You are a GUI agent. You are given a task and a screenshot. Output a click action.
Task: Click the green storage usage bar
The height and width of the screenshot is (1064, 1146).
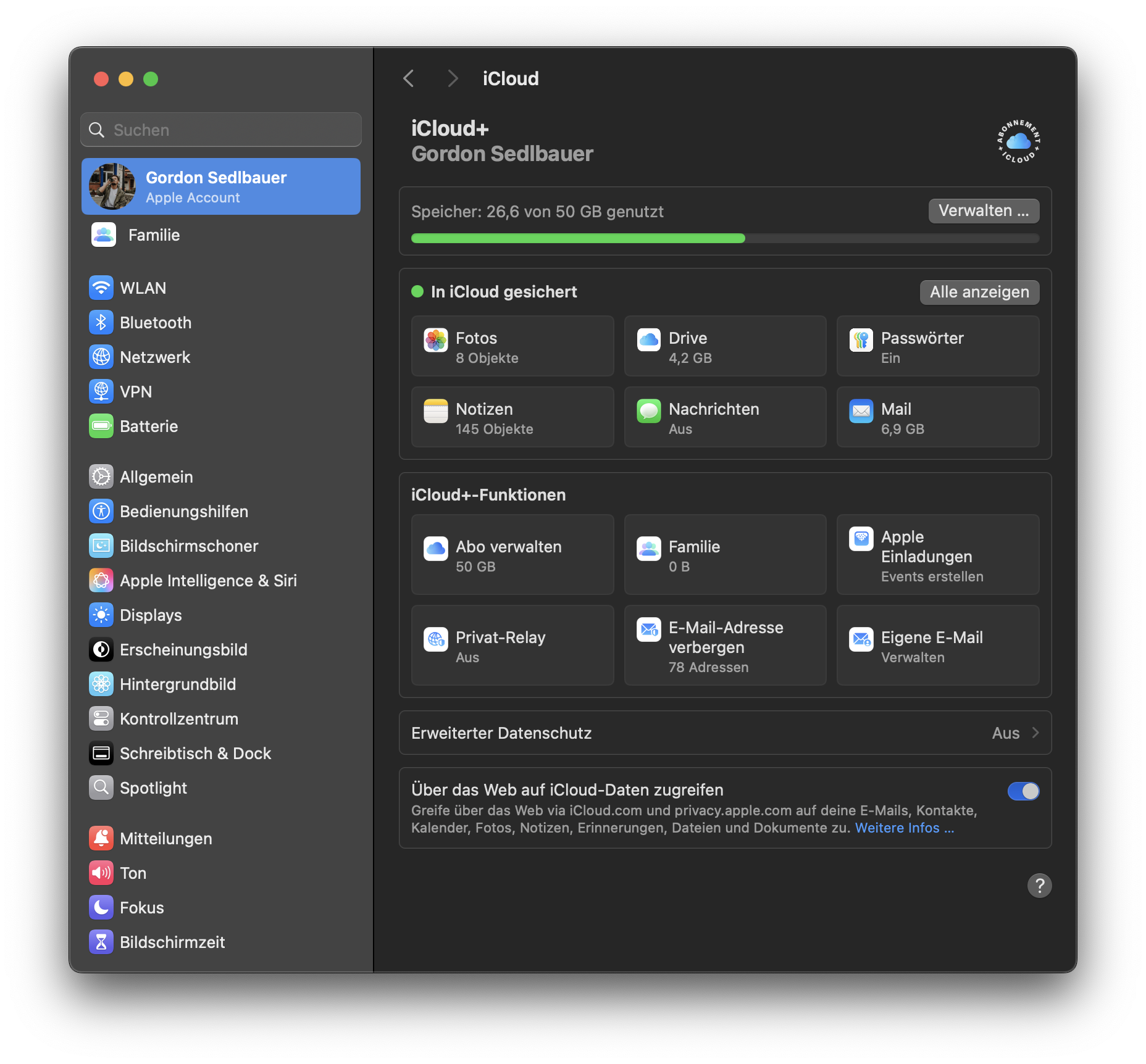click(578, 238)
